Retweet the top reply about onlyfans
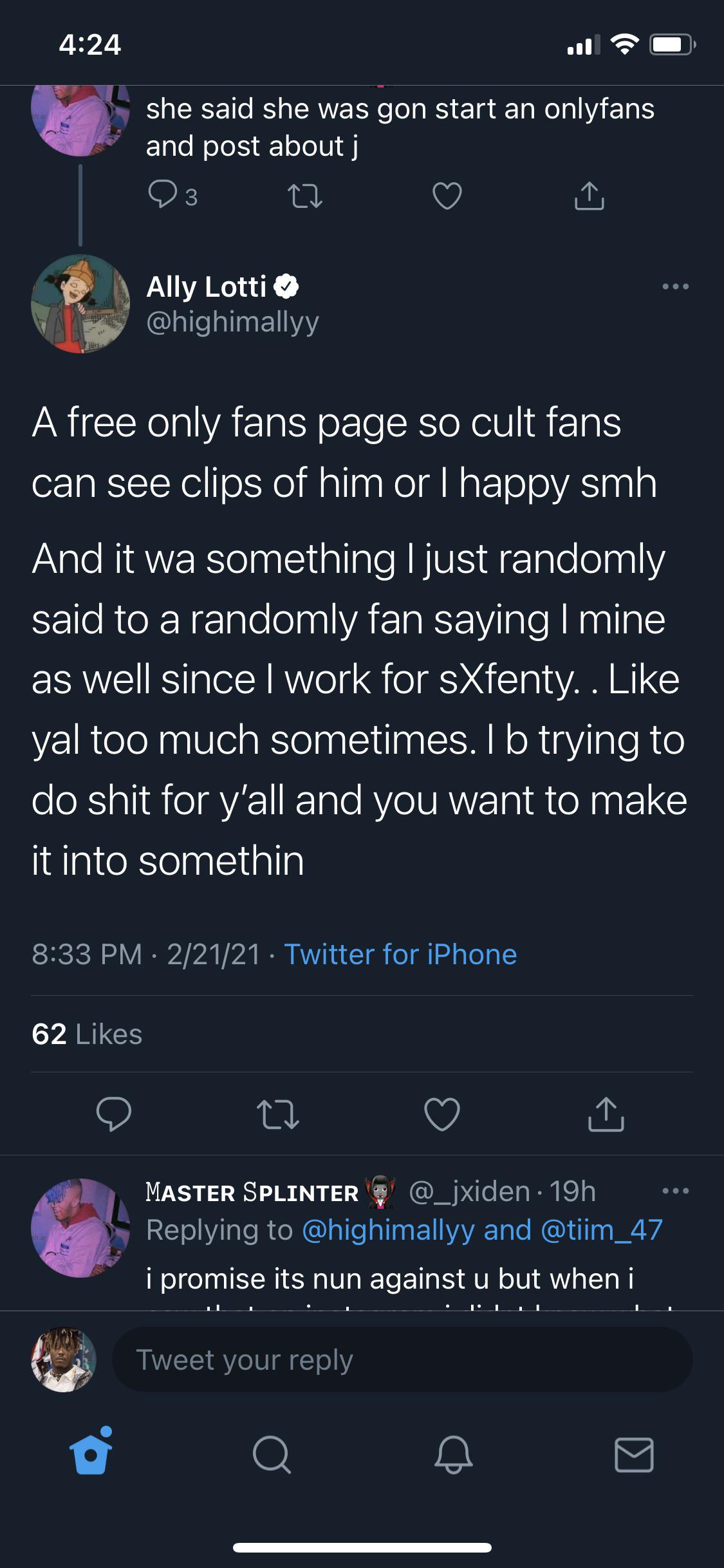Viewport: 724px width, 1568px height. 304,196
